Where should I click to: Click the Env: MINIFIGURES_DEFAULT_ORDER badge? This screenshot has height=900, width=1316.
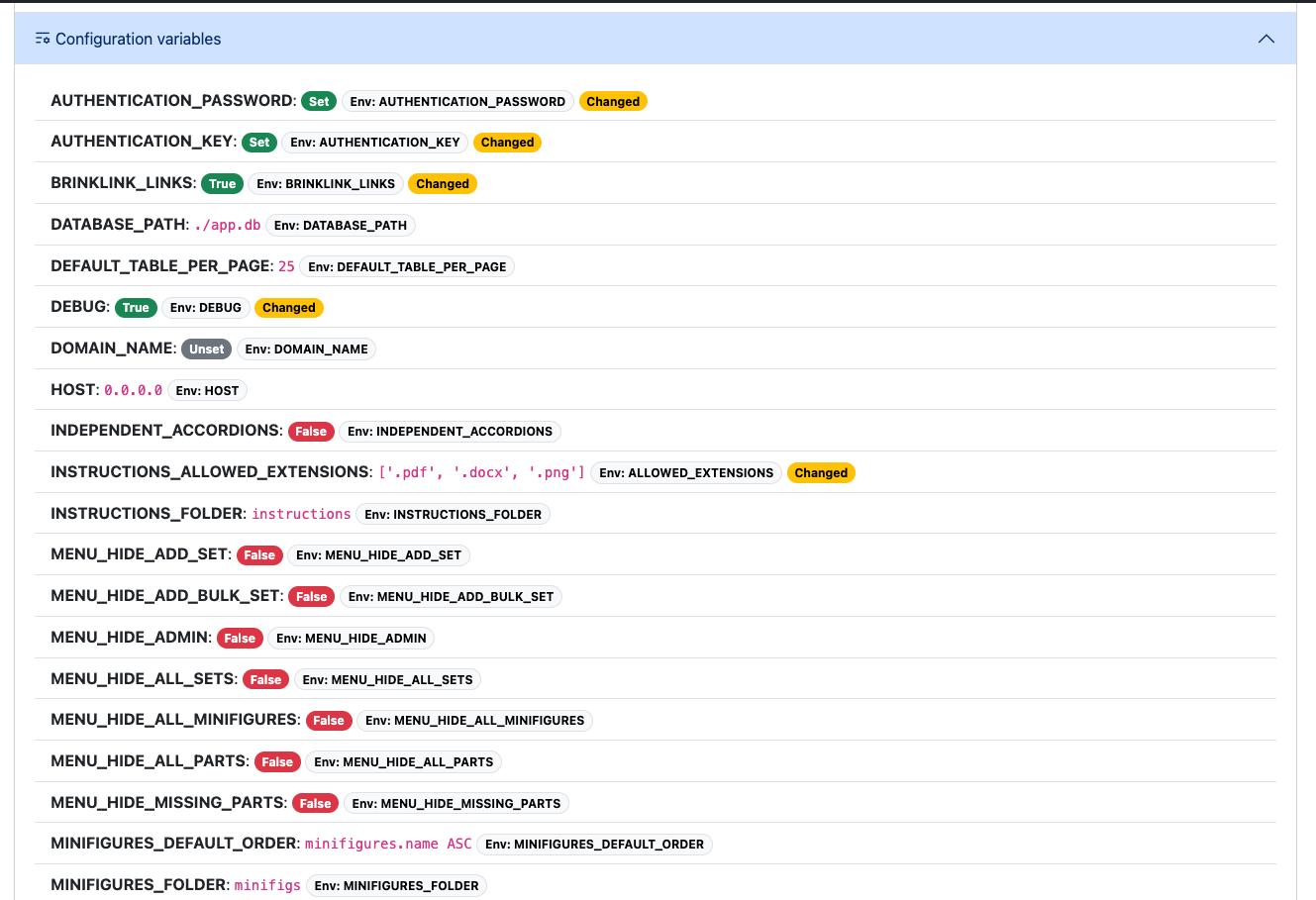click(x=595, y=845)
